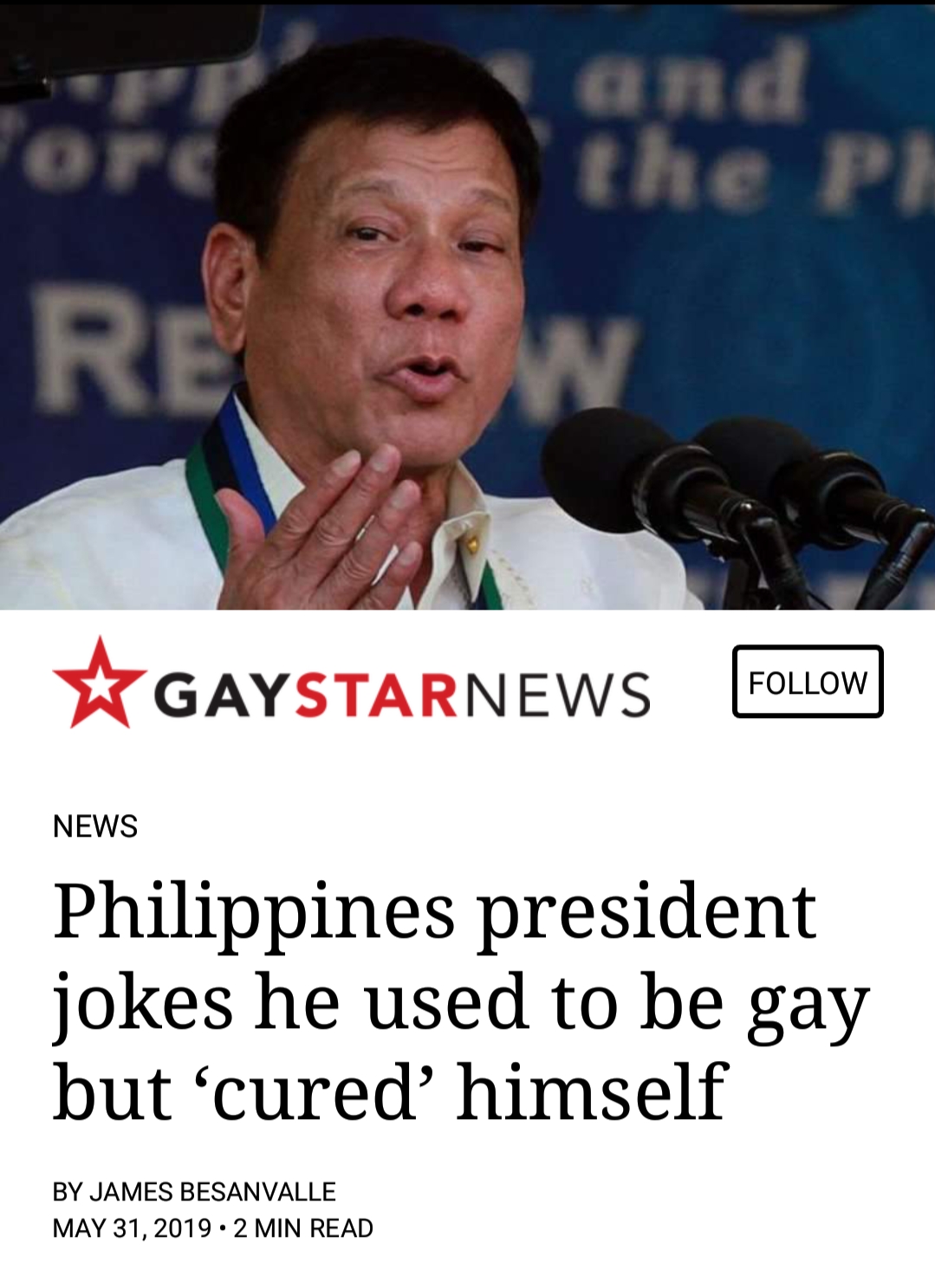Viewport: 935px width, 1288px height.
Task: Open author James Besanvalle's byline
Action: coord(194,1192)
